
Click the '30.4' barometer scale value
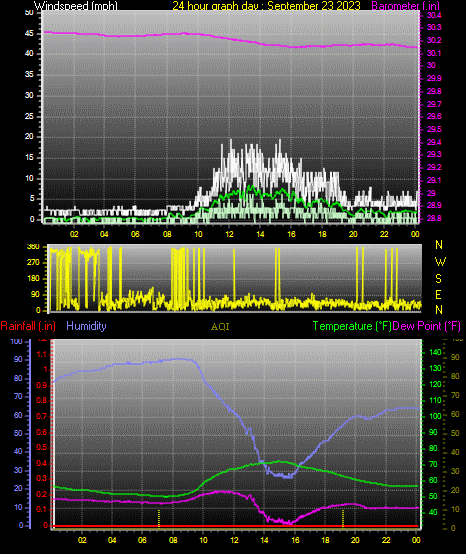coord(434,15)
